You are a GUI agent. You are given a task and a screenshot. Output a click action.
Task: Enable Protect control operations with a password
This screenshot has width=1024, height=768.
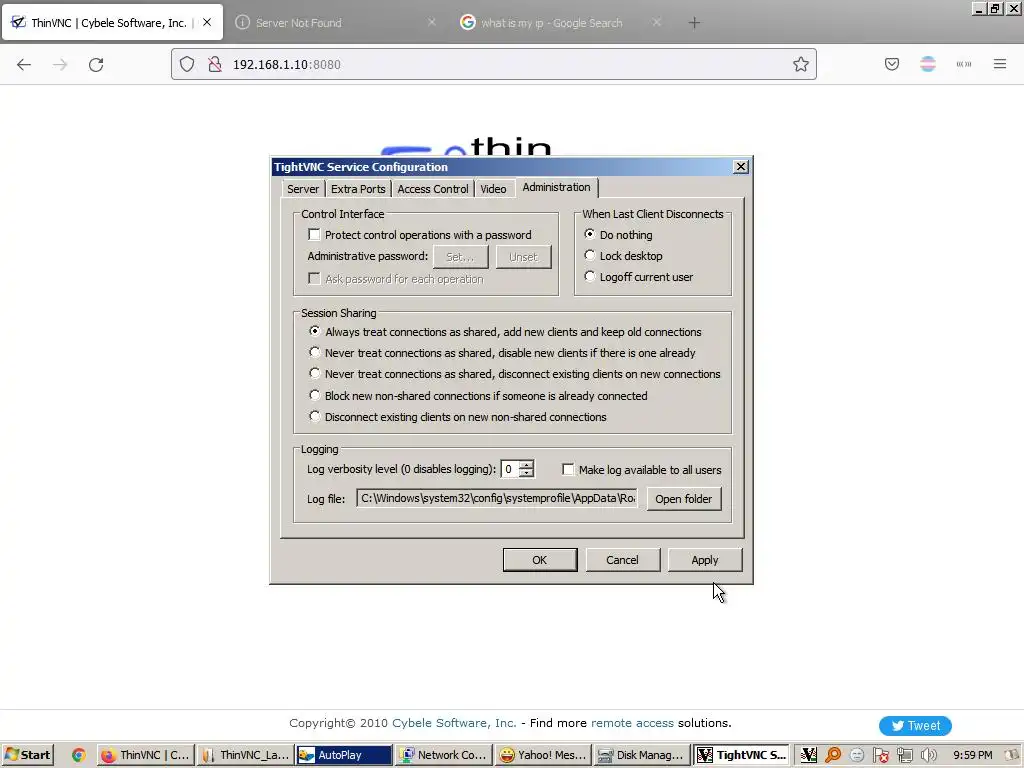point(314,234)
